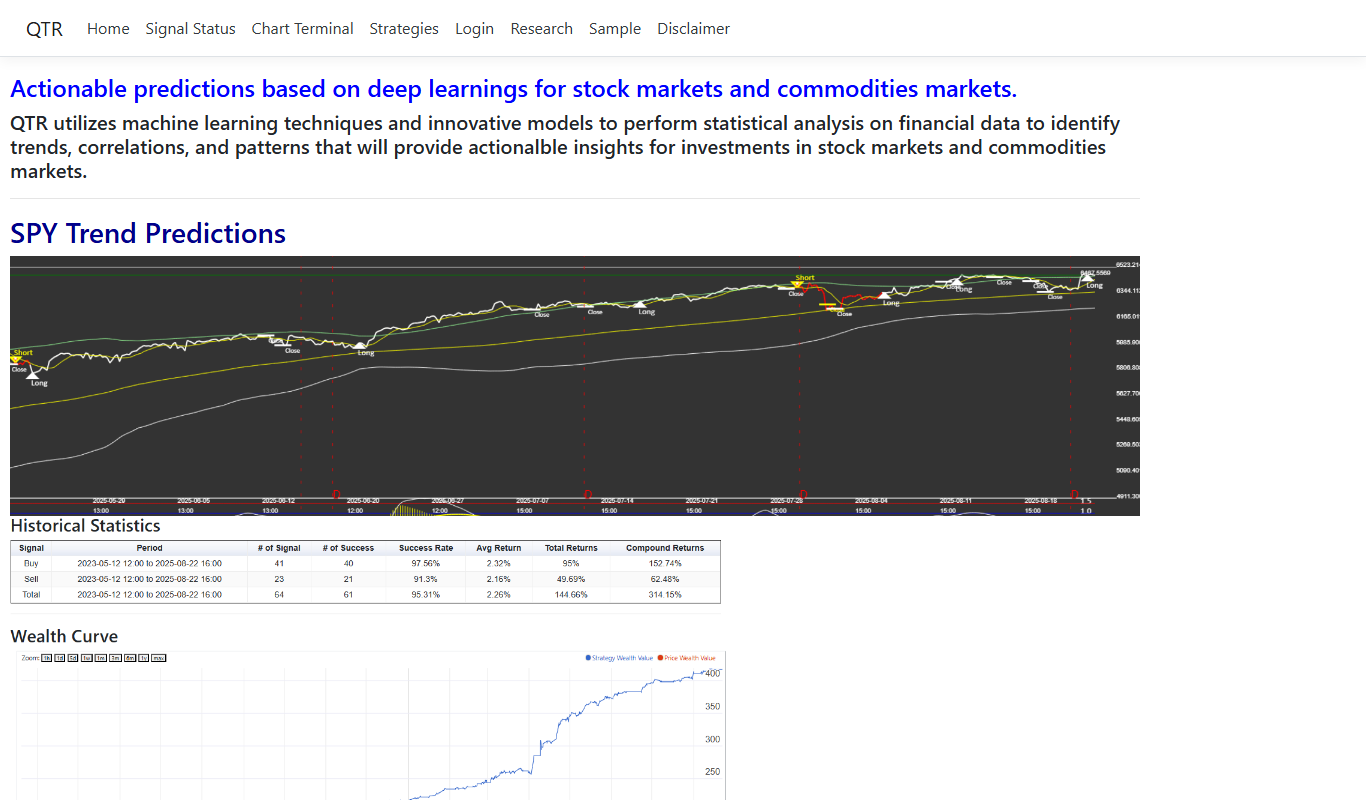Screen dimensions: 1366x800
Task: Click the Historical Statistics heading
Action: click(85, 525)
